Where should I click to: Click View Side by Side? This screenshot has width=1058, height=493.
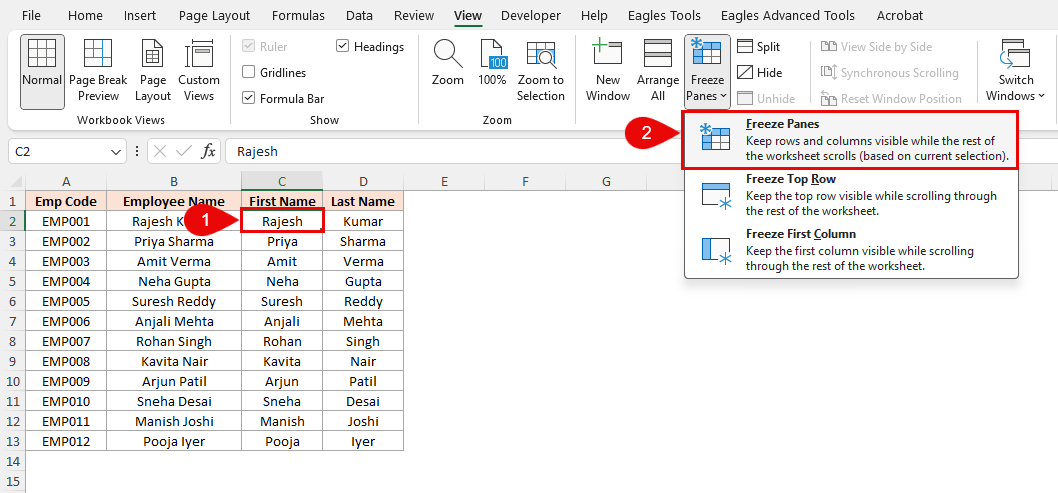[x=876, y=47]
